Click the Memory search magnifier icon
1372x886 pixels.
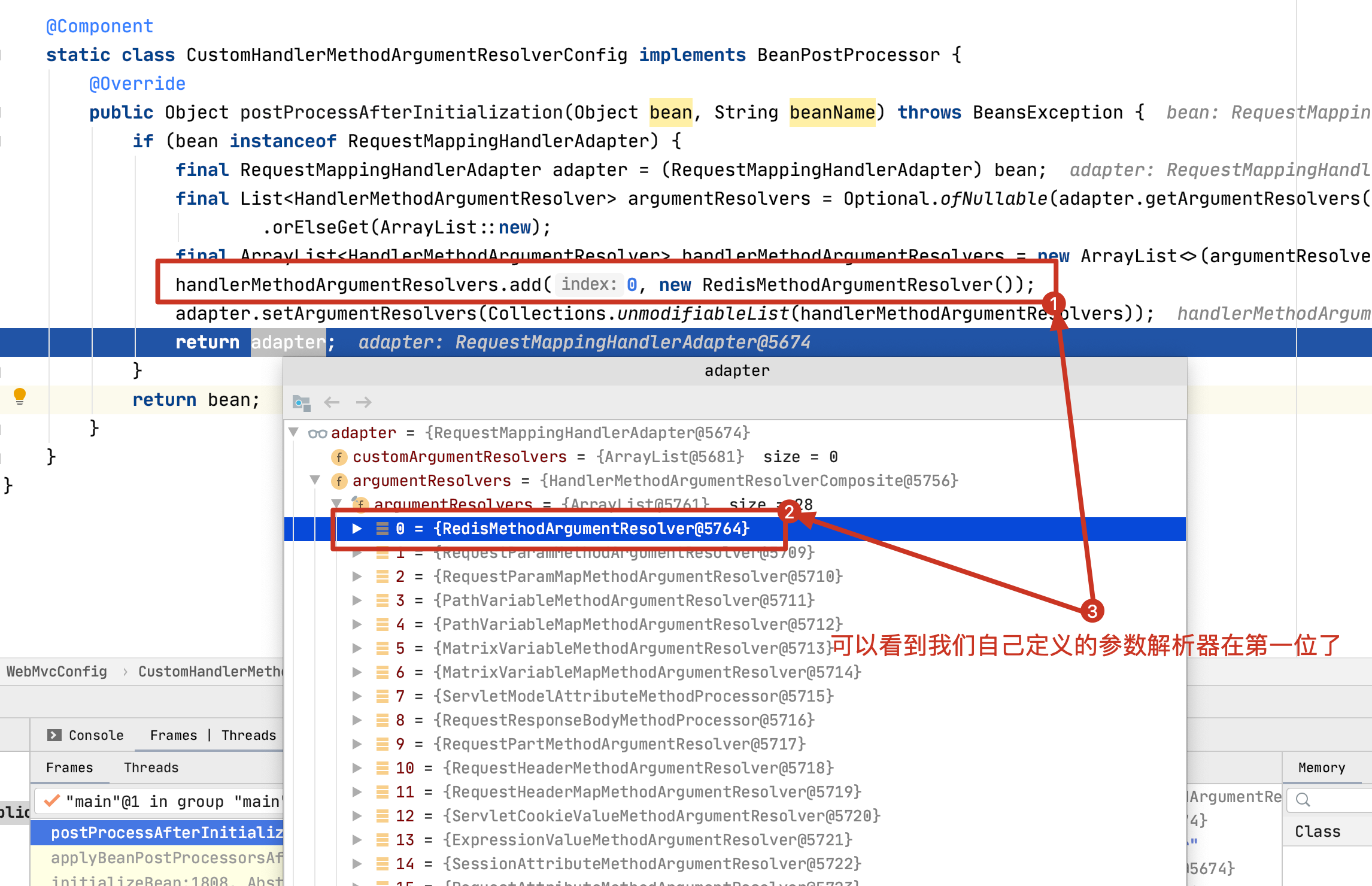(1303, 799)
